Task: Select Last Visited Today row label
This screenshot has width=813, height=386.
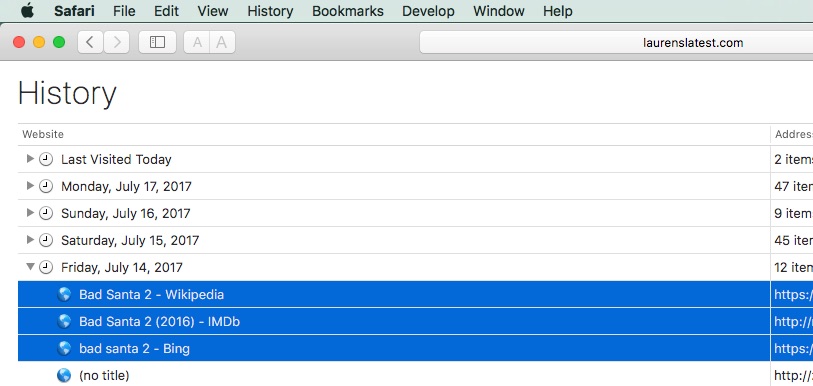Action: pyautogui.click(x=116, y=159)
